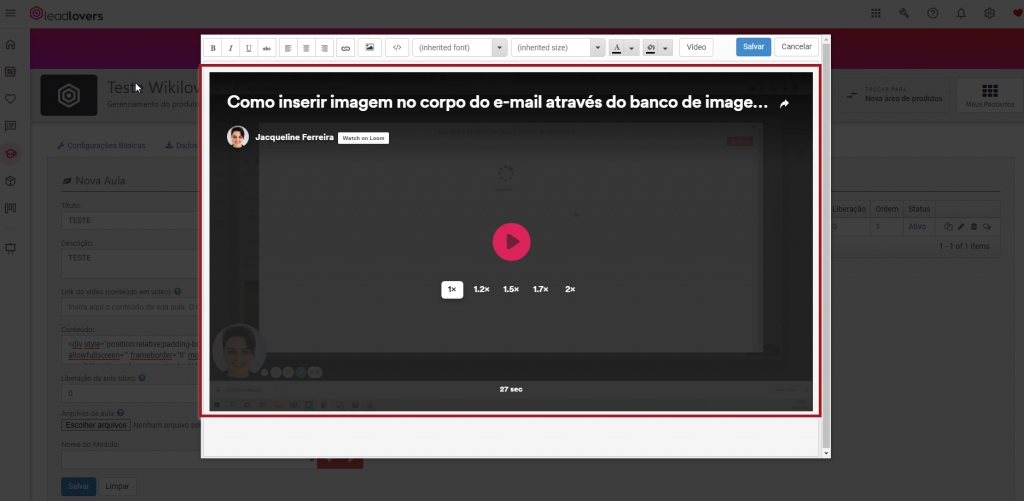Click the share arrow on the video
The width and height of the screenshot is (1024, 501).
point(785,103)
